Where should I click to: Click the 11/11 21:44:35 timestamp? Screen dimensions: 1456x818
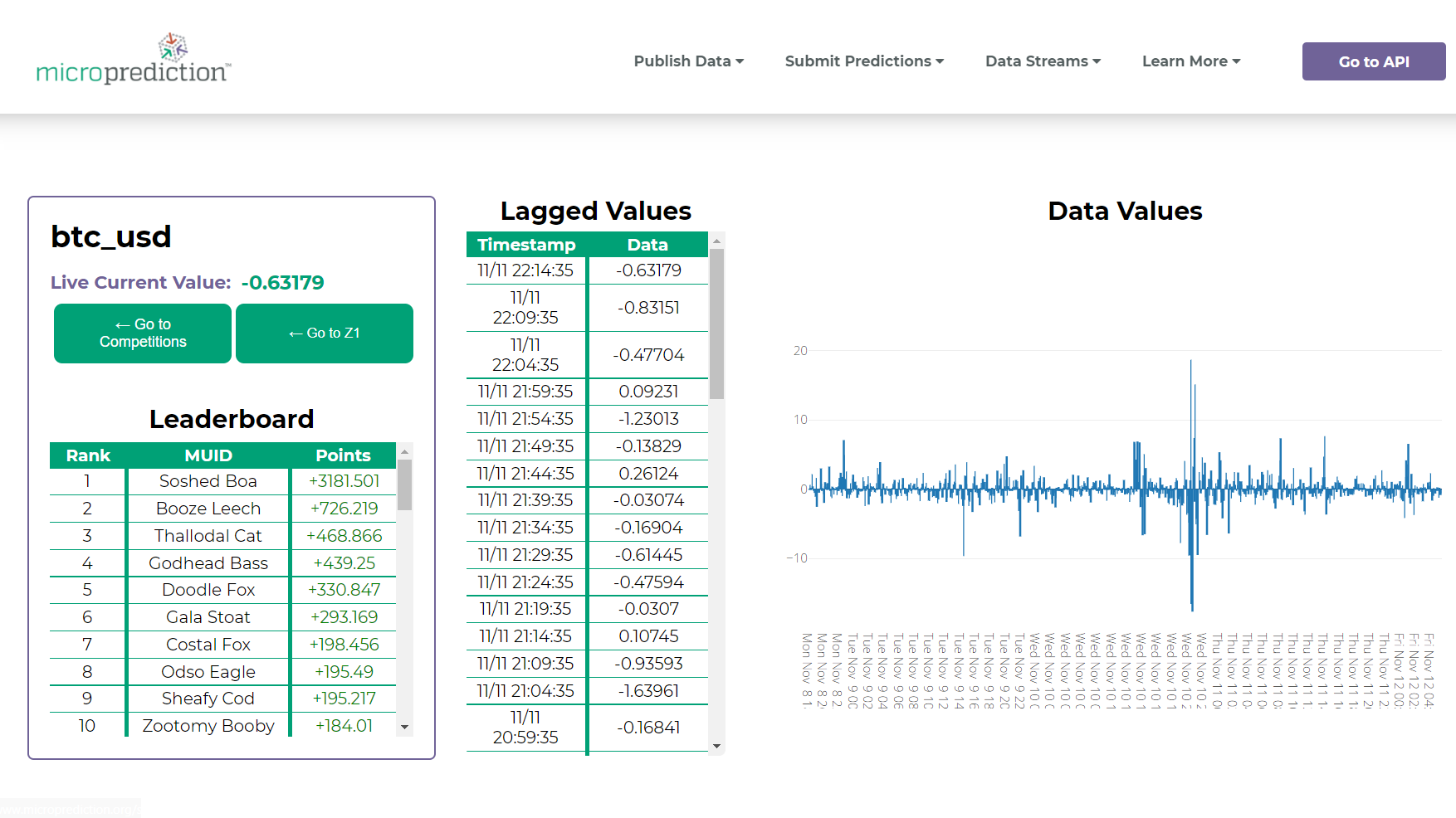tap(525, 474)
